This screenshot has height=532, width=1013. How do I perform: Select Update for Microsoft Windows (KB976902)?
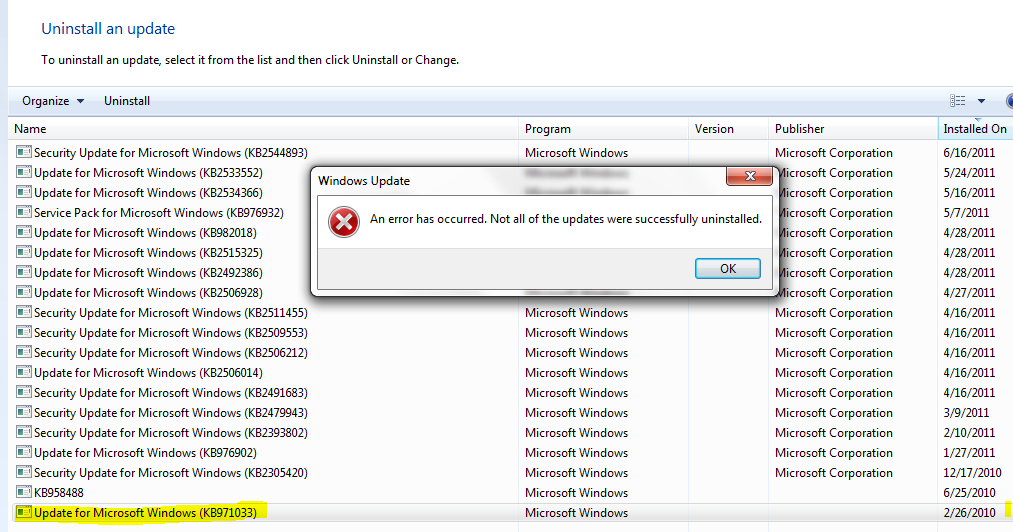(145, 453)
